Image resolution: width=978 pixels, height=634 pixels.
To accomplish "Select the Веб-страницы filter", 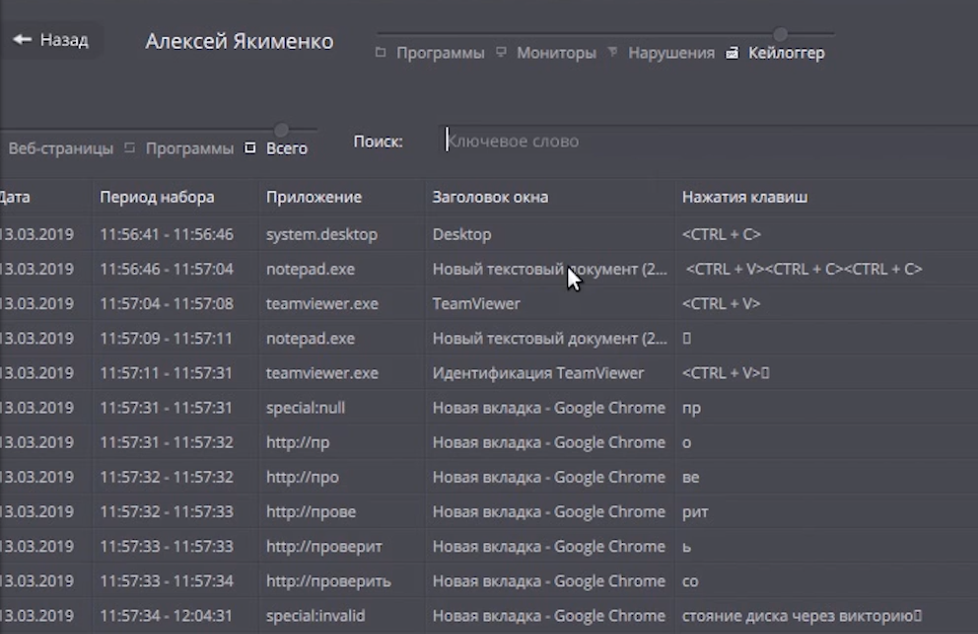I will [x=61, y=149].
